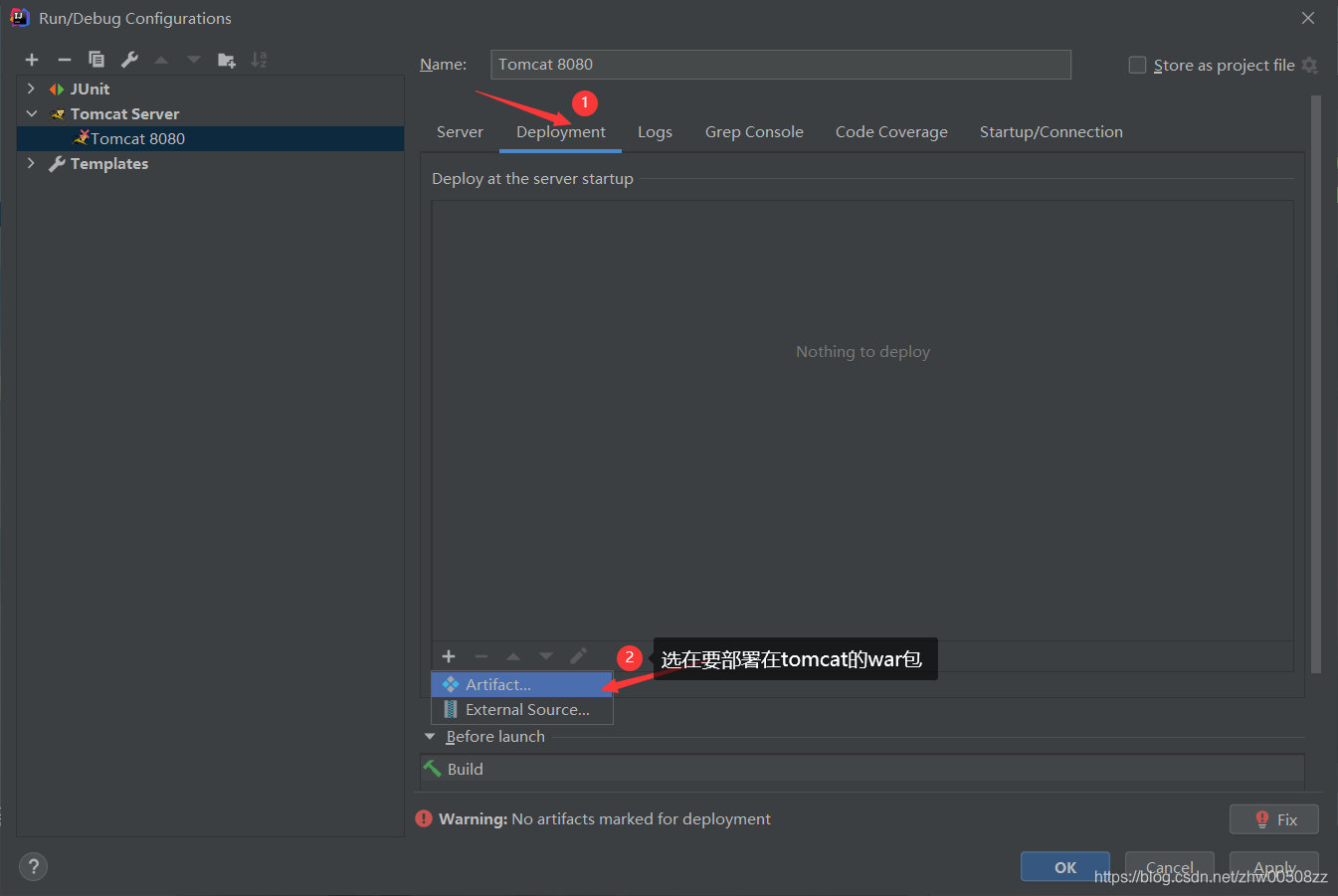Viewport: 1338px width, 896px height.
Task: Click the Build hammer icon
Action: (x=432, y=769)
